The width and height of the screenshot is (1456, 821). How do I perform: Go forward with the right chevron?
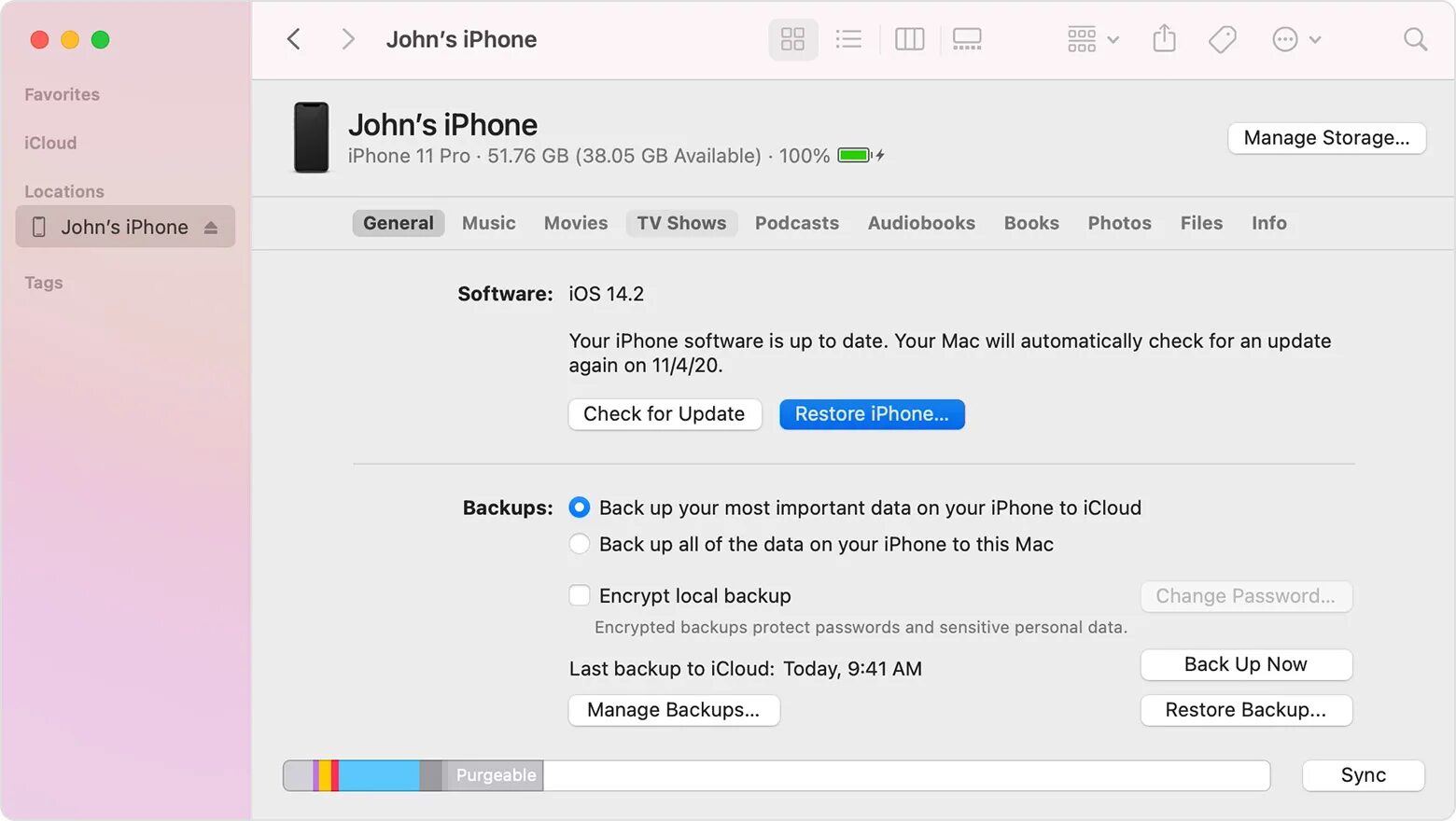pyautogui.click(x=347, y=39)
